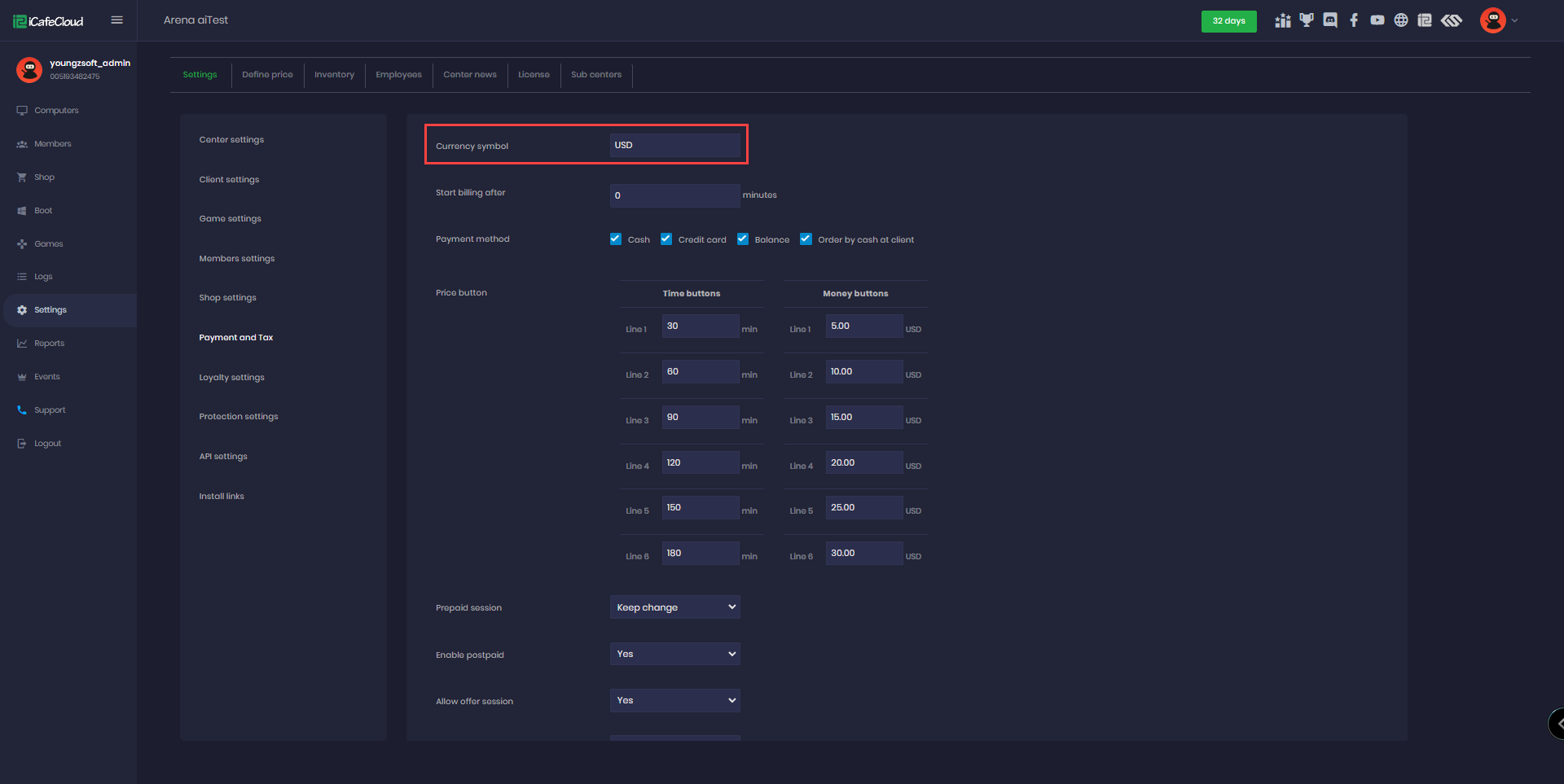
Task: Click the globe website icon
Action: point(1401,20)
